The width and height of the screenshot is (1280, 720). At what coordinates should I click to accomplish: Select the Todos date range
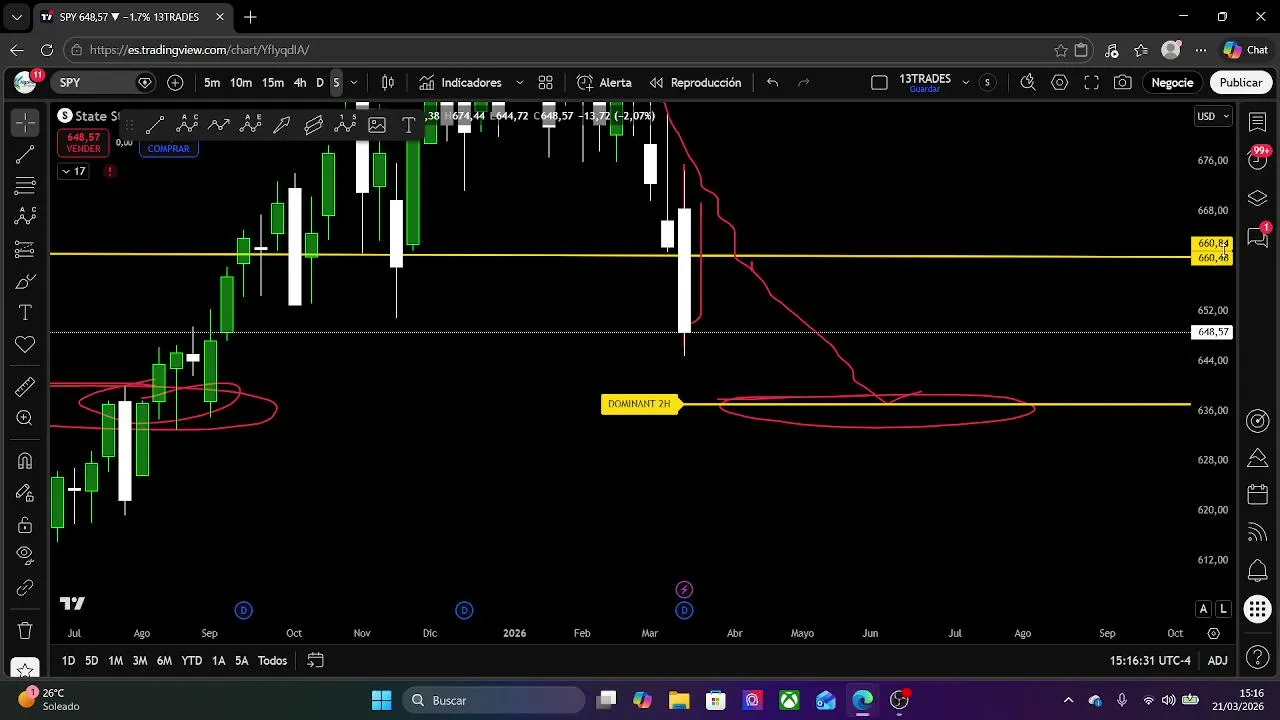click(x=272, y=661)
